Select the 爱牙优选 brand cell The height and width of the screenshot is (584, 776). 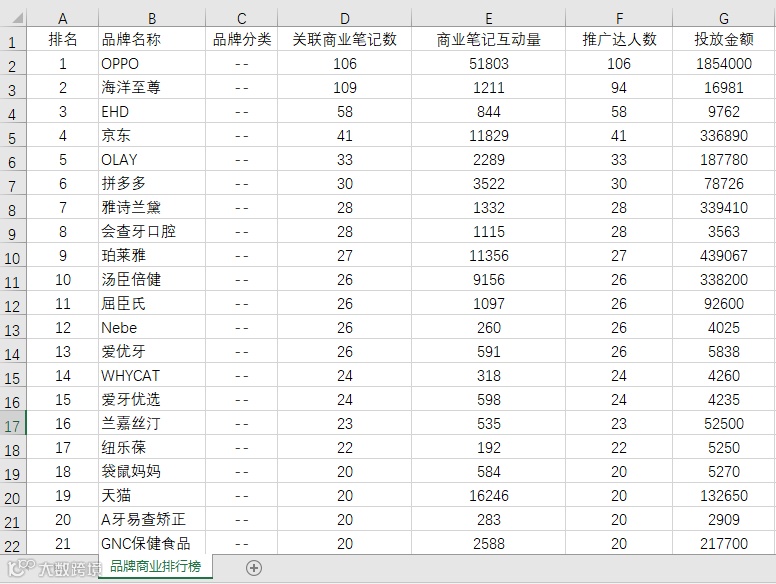(x=152, y=399)
